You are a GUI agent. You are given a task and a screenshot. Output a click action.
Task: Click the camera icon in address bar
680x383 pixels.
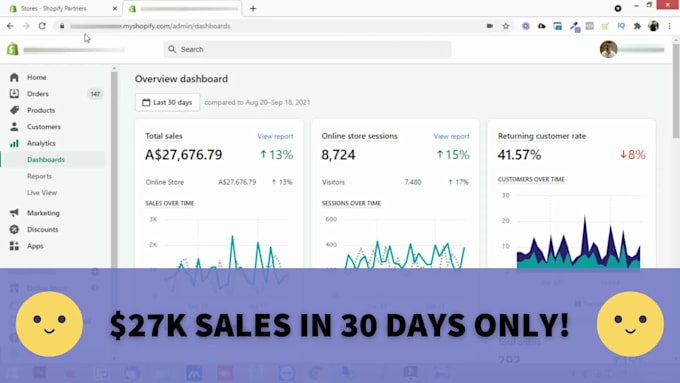pyautogui.click(x=490, y=26)
